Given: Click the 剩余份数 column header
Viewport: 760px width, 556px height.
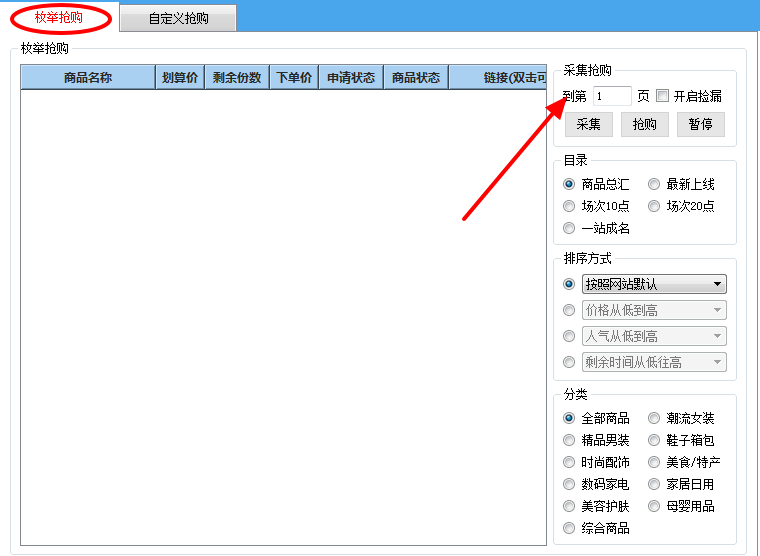Looking at the screenshot, I should [237, 77].
